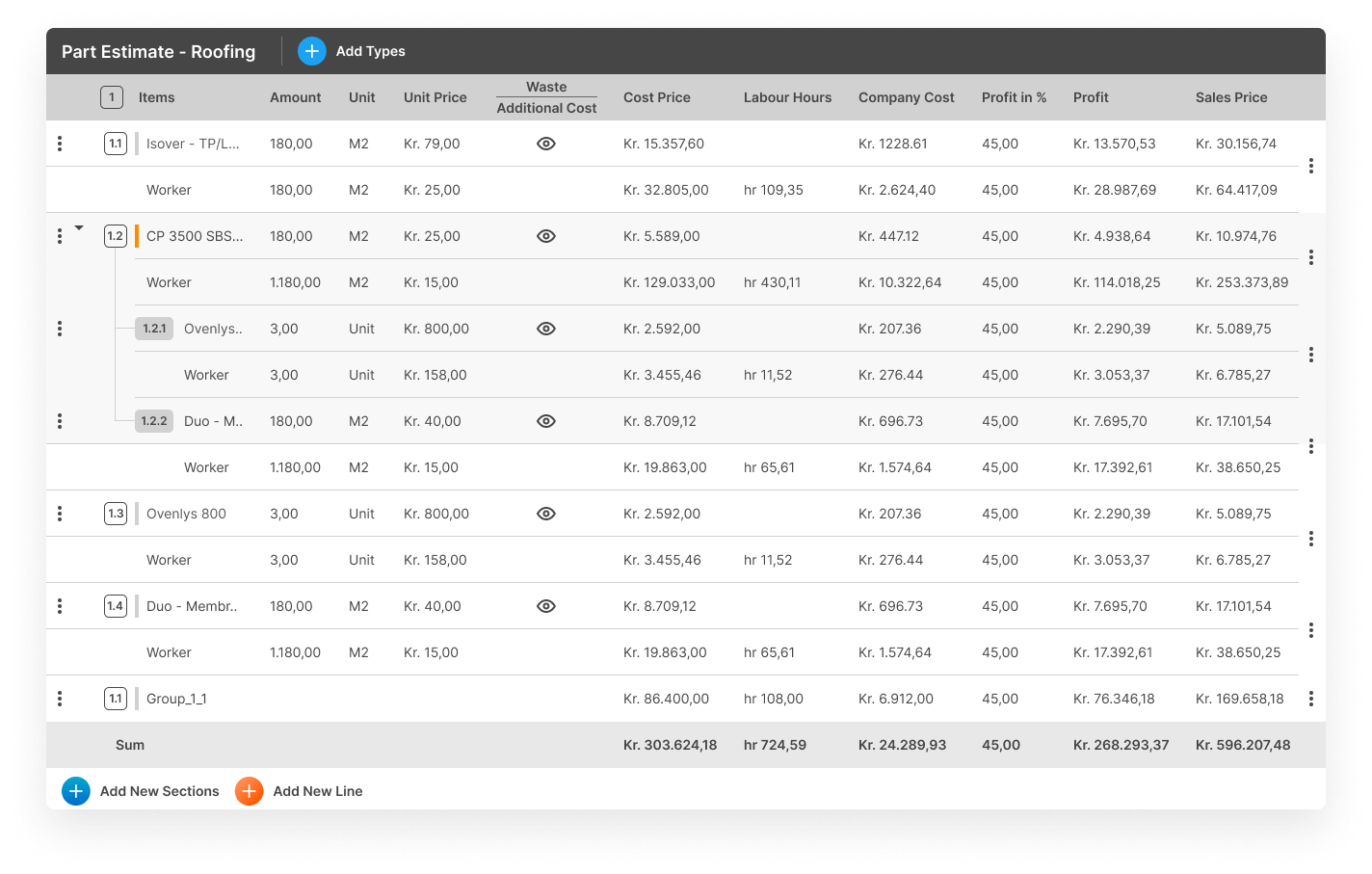The image size is (1372, 874).
Task: Click the Add New Line label
Action: [x=318, y=791]
